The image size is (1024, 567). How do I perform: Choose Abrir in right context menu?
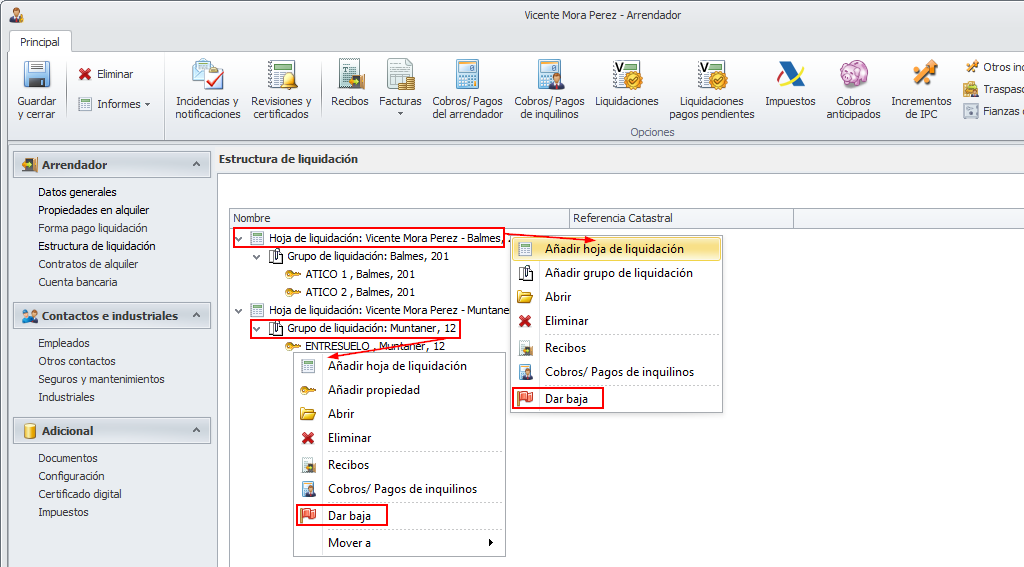pos(616,297)
